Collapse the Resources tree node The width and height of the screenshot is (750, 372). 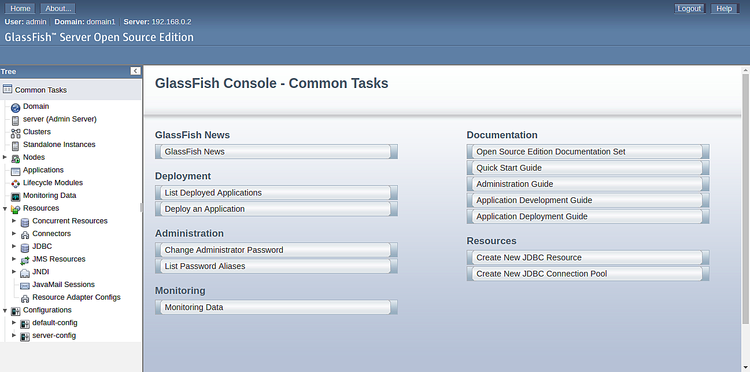click(5, 208)
